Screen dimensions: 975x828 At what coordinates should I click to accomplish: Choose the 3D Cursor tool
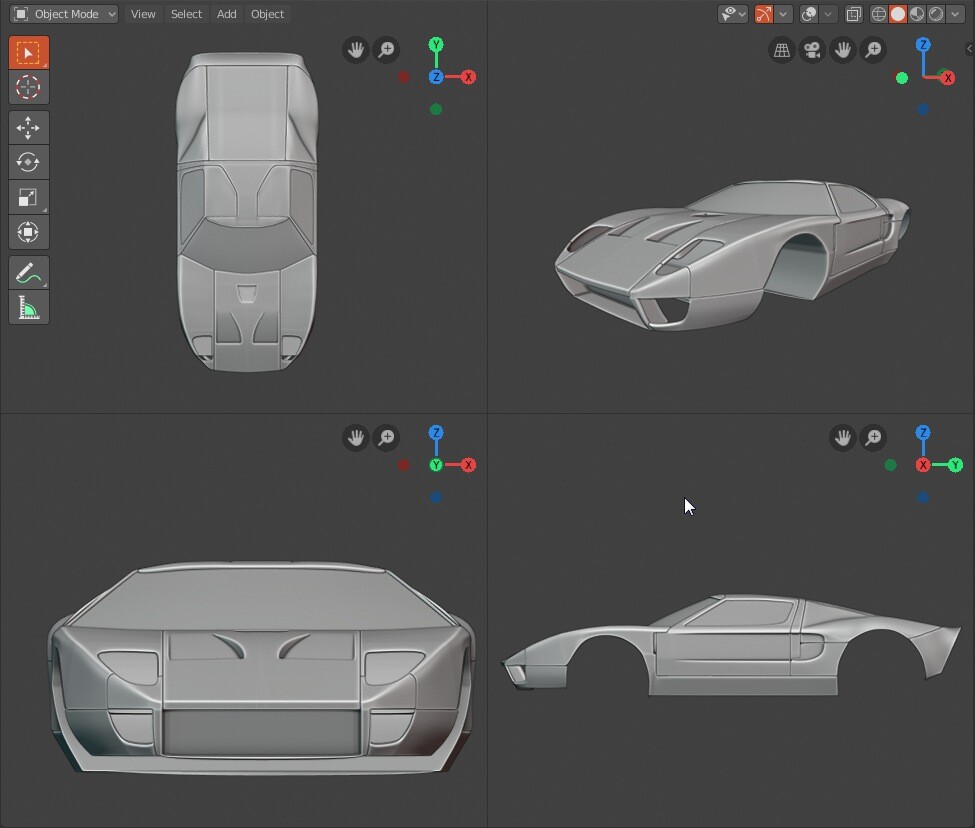coord(28,87)
